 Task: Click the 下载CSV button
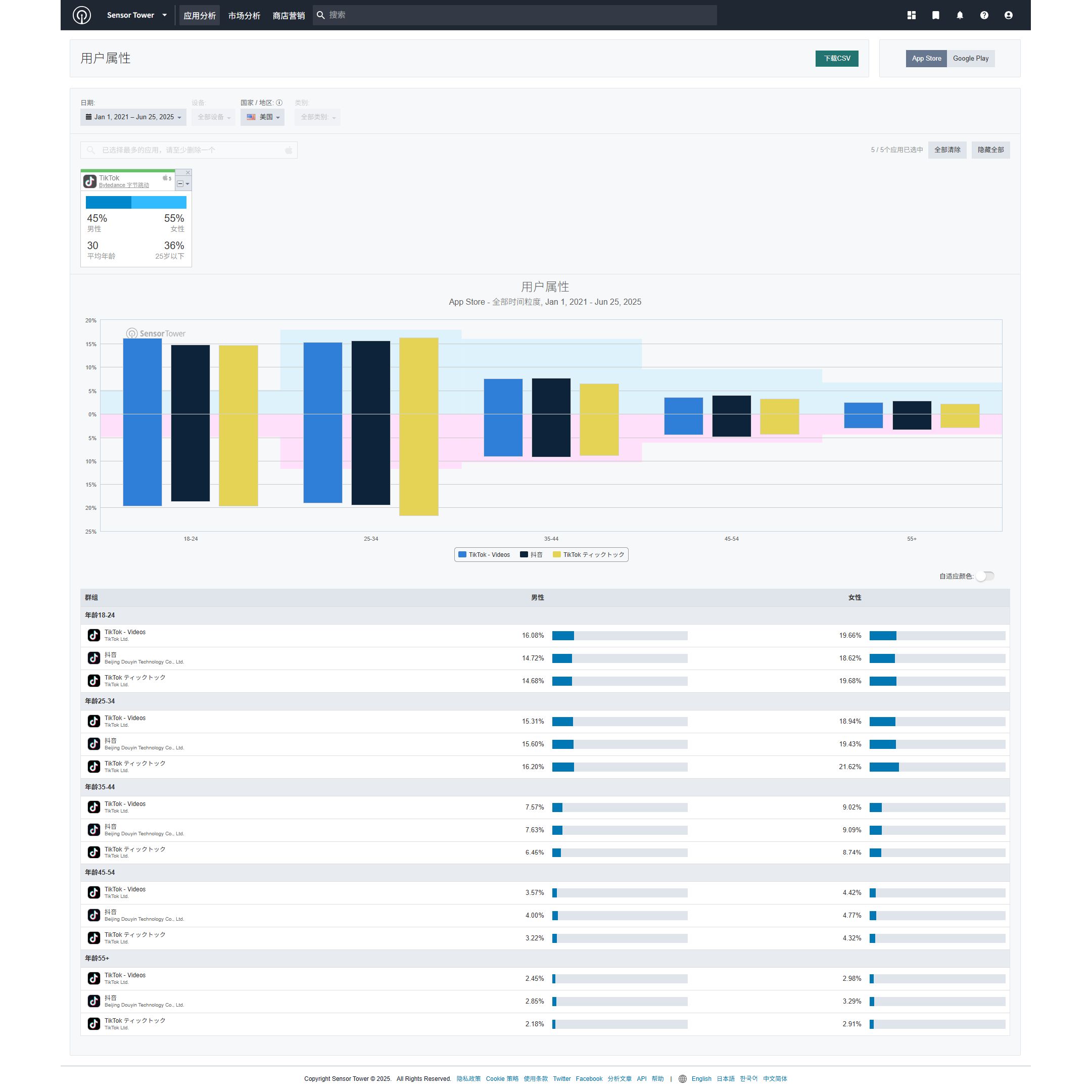coord(836,58)
